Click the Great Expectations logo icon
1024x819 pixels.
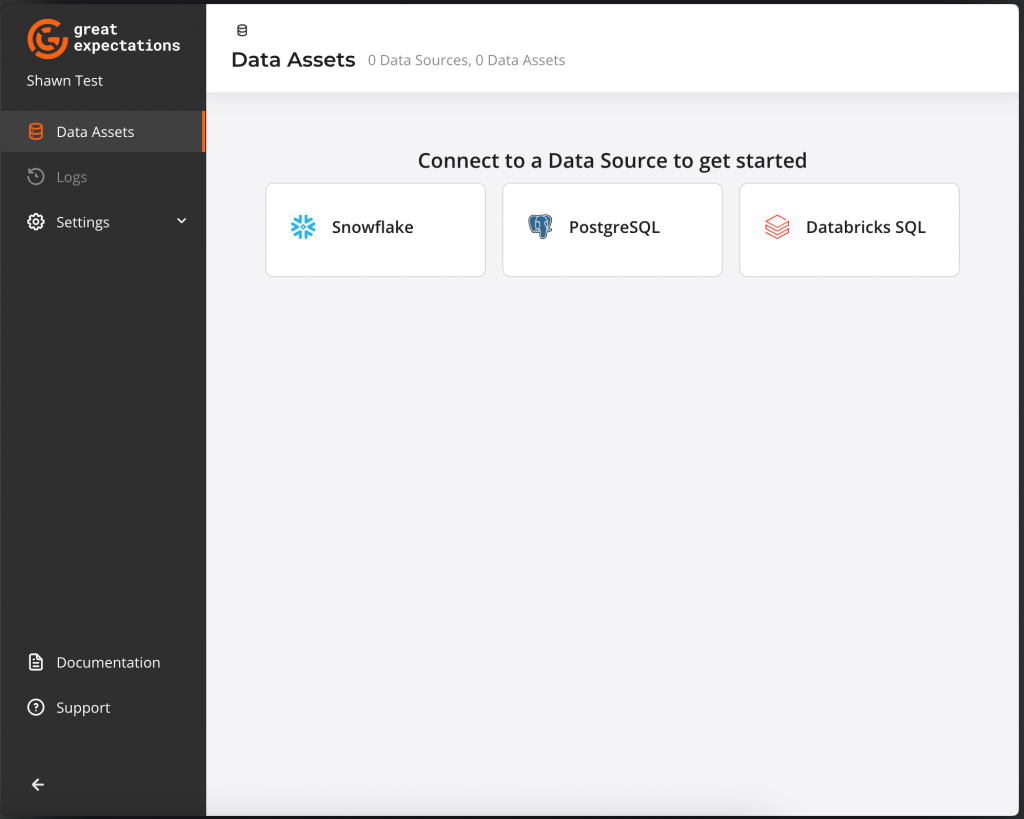[47, 38]
